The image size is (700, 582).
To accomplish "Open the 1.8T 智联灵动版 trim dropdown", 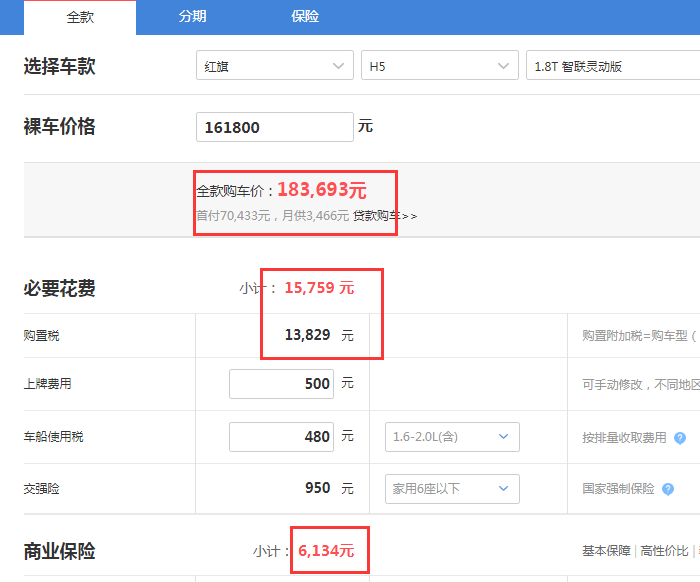I will point(613,66).
